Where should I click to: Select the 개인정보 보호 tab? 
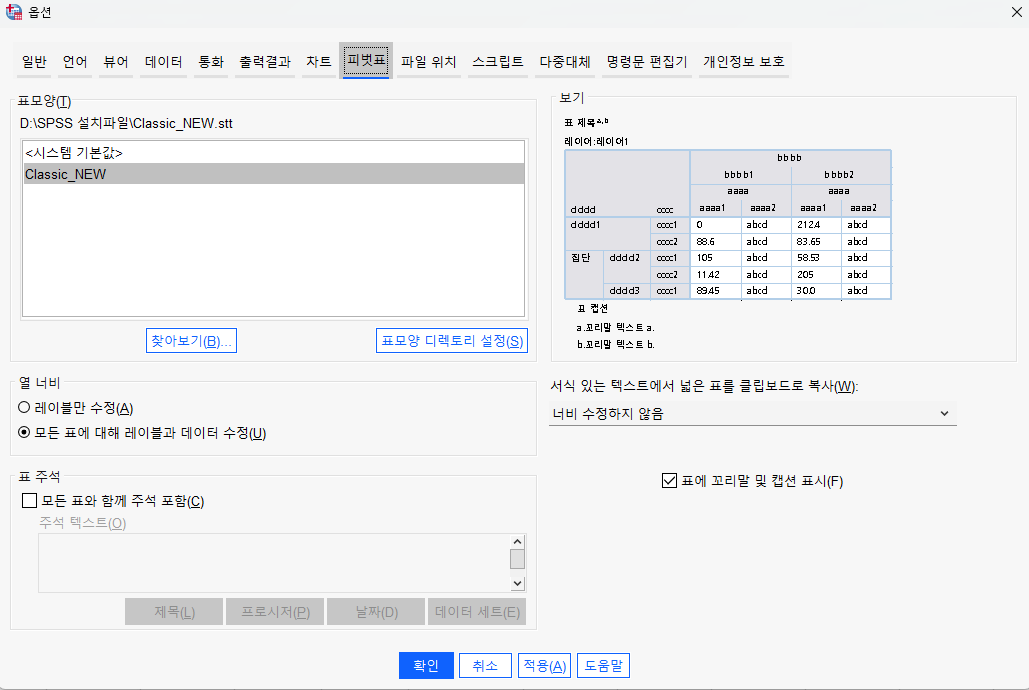pyautogui.click(x=744, y=62)
